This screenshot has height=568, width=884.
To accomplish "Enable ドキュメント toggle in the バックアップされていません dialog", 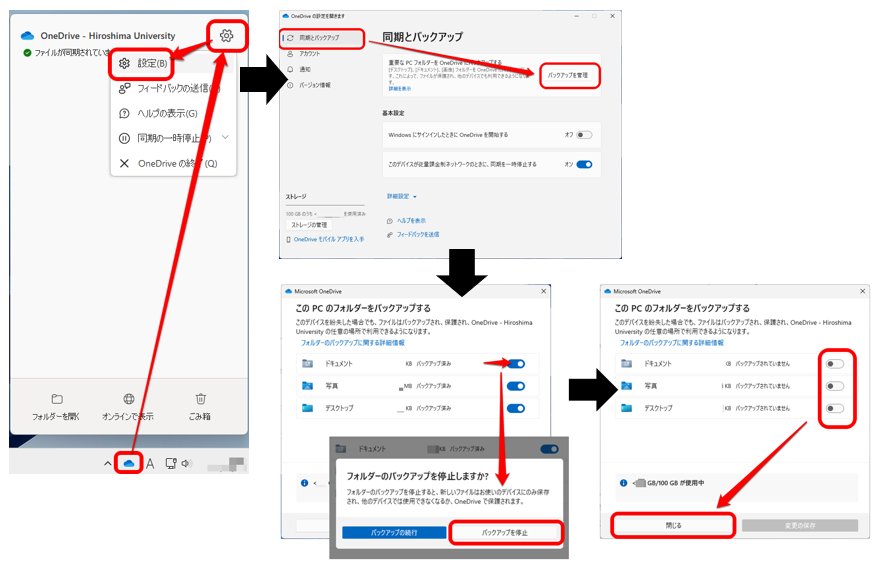I will pyautogui.click(x=835, y=364).
